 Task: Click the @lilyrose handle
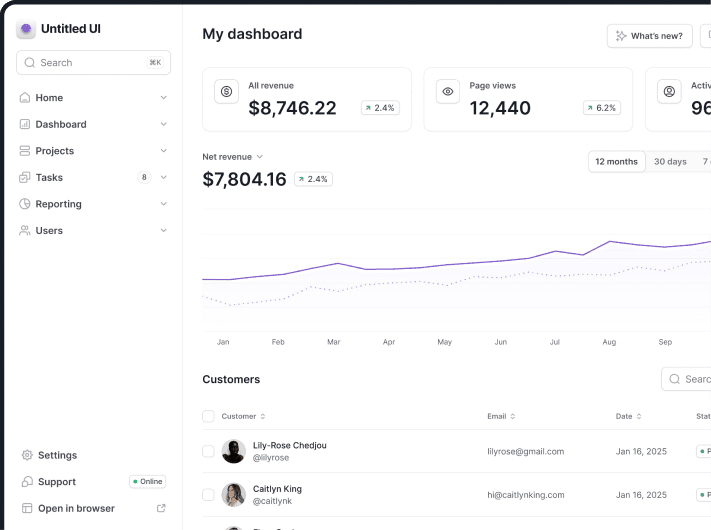[271, 458]
